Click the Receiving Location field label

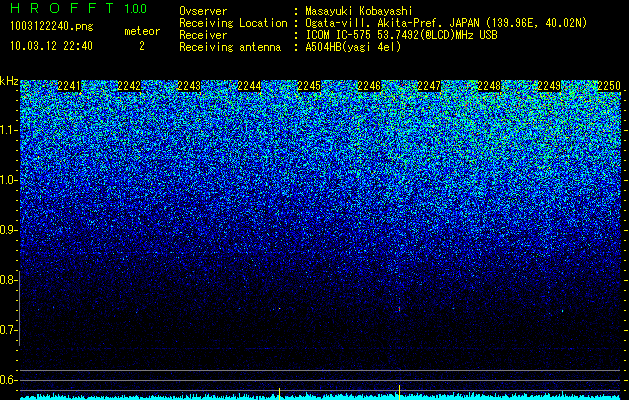pos(233,23)
